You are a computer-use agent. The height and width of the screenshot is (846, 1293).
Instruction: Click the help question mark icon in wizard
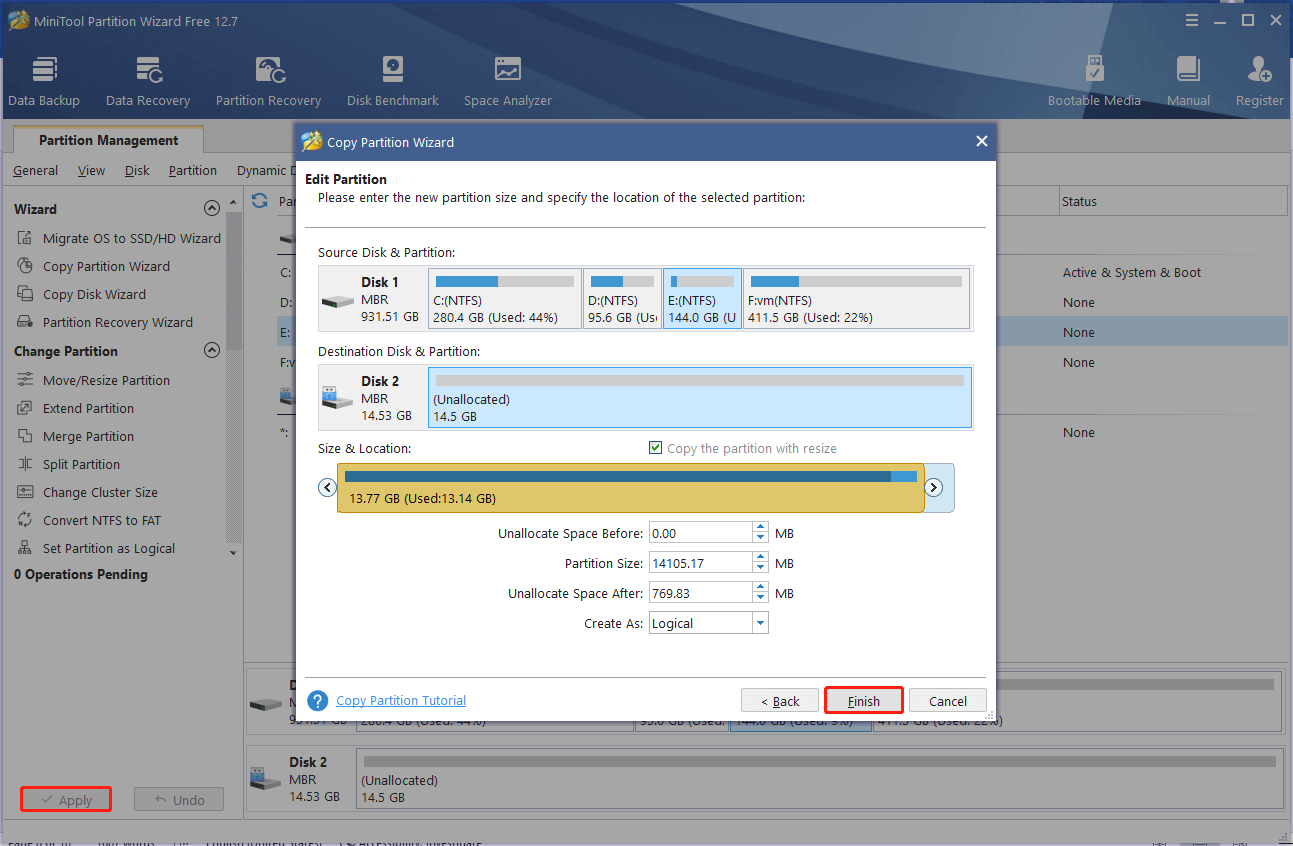point(318,701)
